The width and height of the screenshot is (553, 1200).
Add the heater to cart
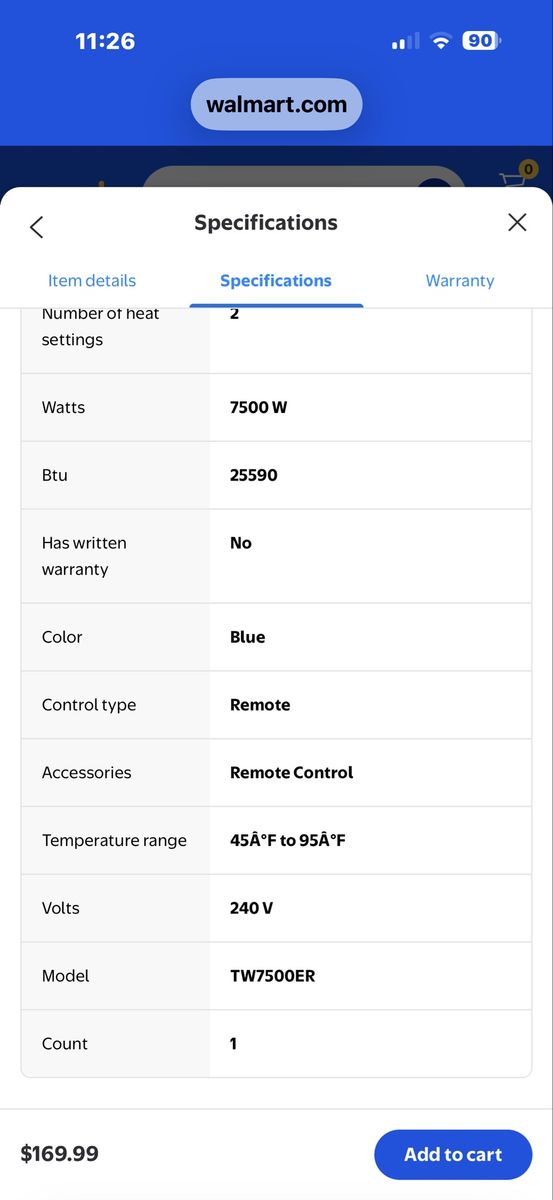453,1155
